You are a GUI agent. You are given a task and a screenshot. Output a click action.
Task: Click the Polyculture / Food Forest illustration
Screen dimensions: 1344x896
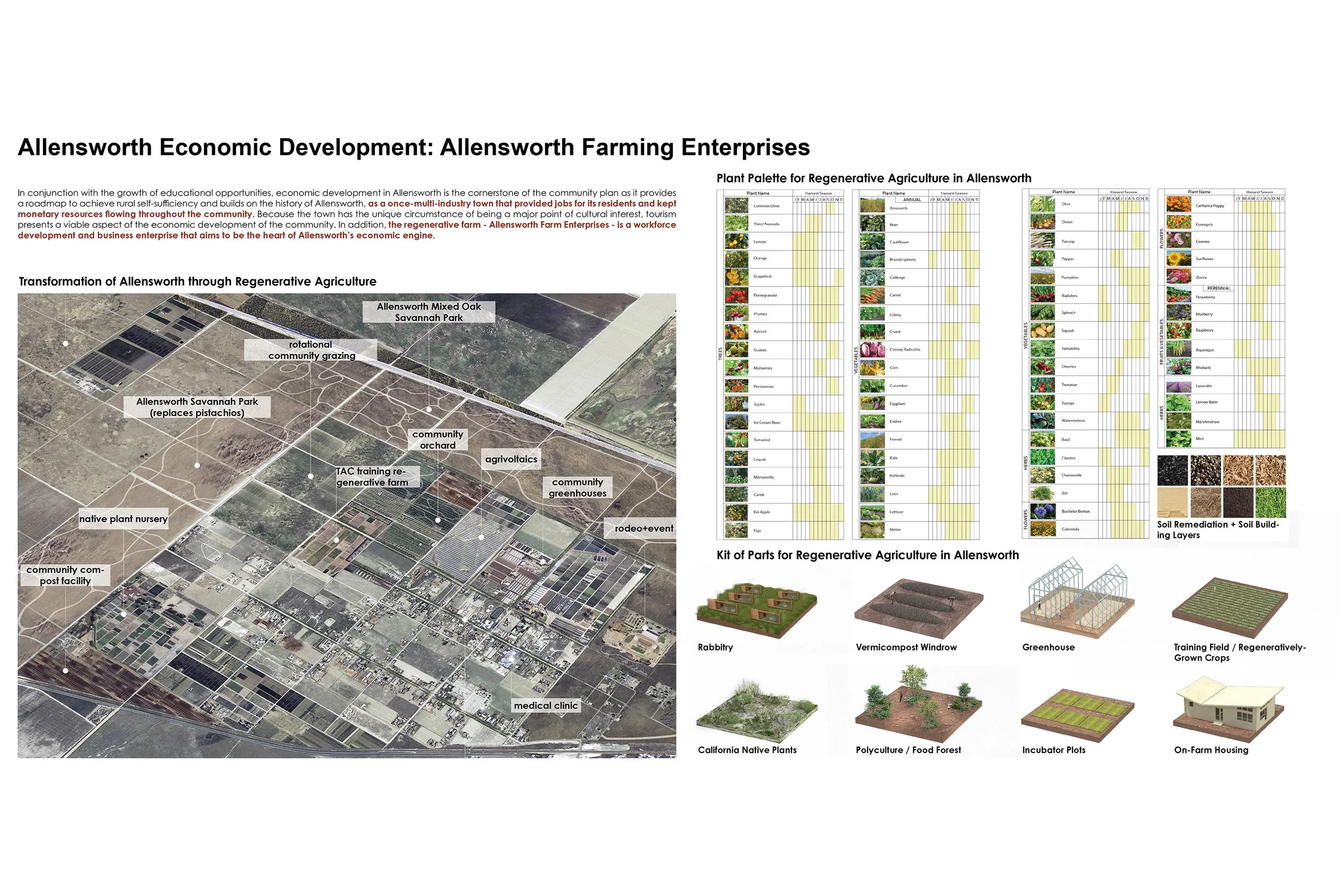tap(918, 705)
